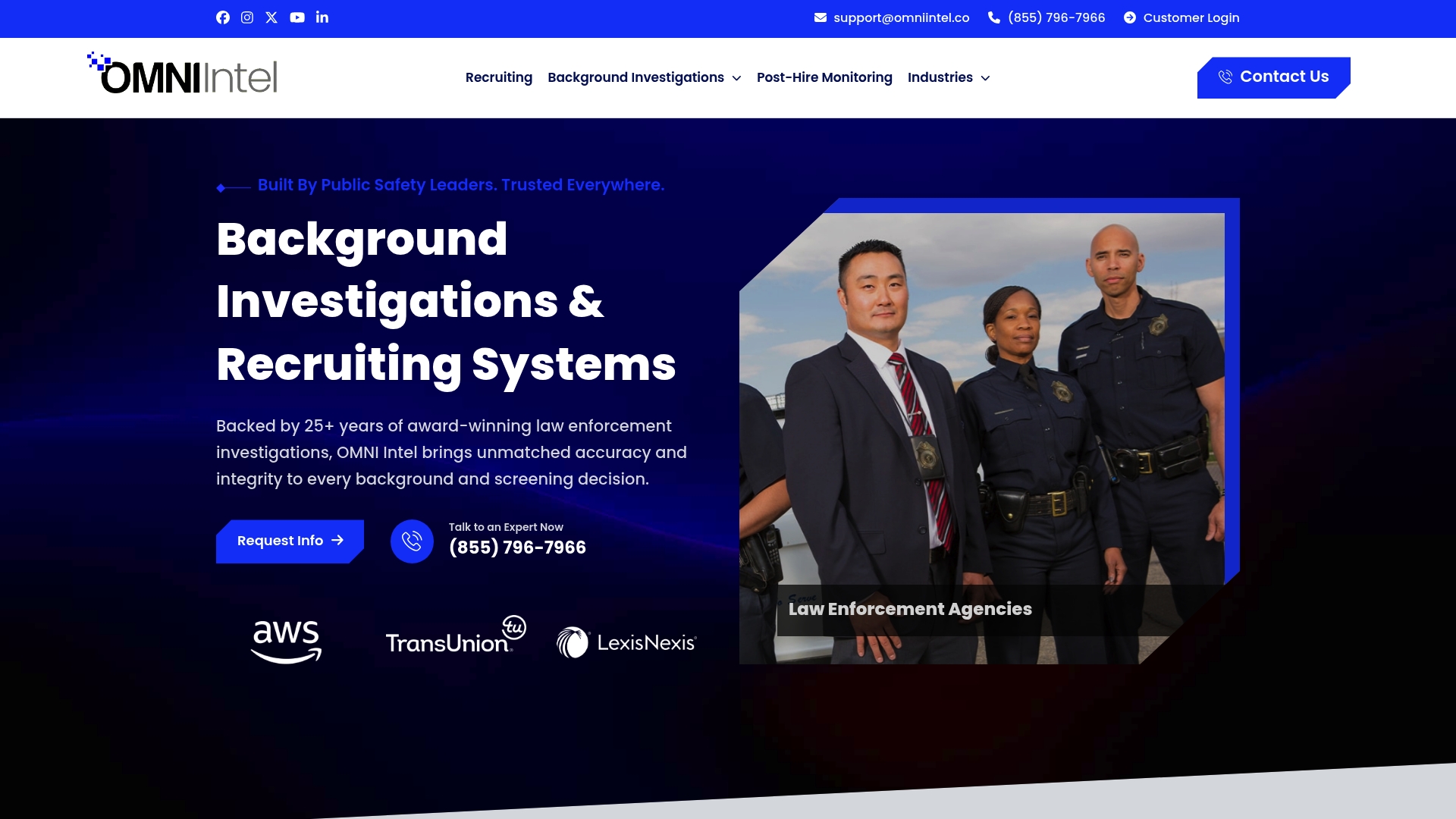Click the AWS logo
1456x819 pixels.
(286, 641)
